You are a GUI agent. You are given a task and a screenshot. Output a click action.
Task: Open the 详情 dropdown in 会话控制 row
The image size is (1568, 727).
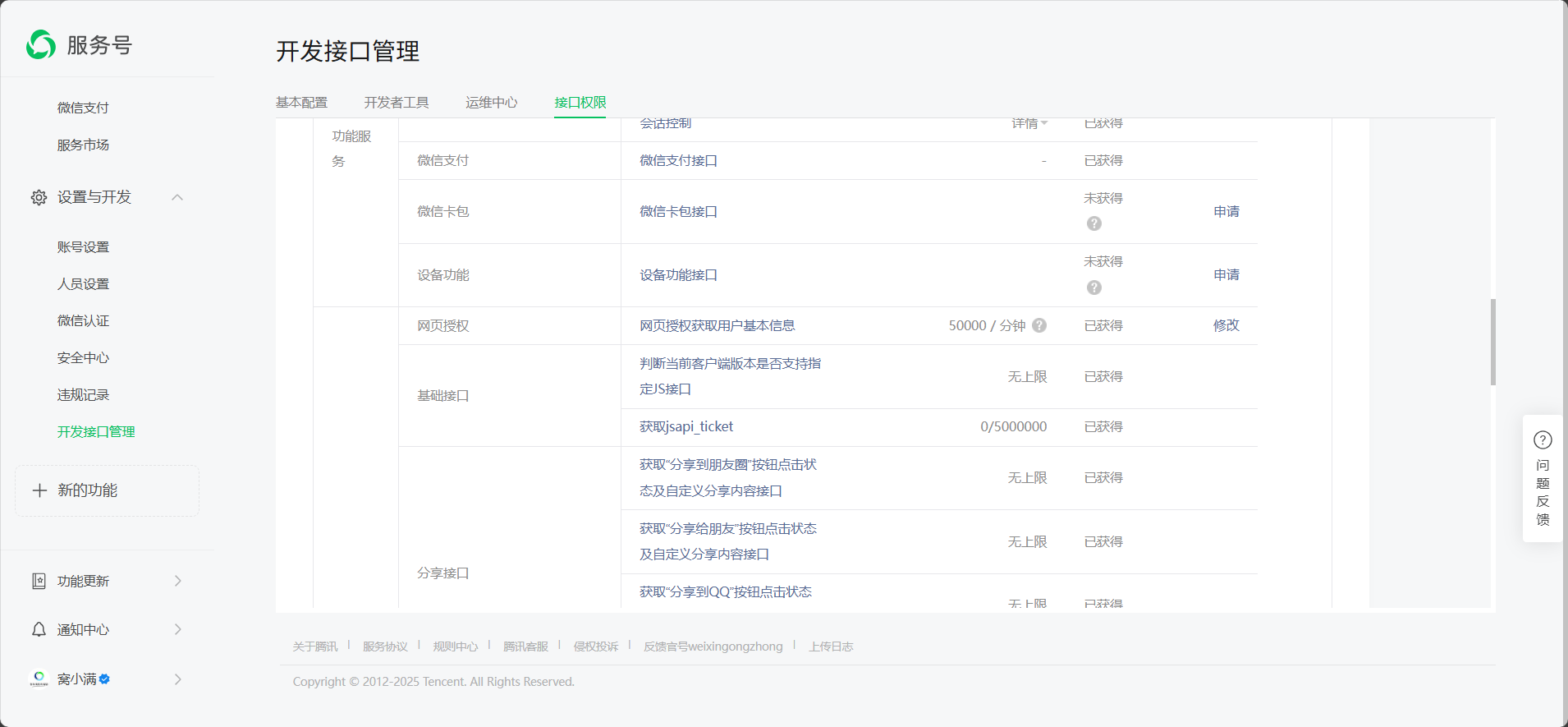pyautogui.click(x=1029, y=123)
